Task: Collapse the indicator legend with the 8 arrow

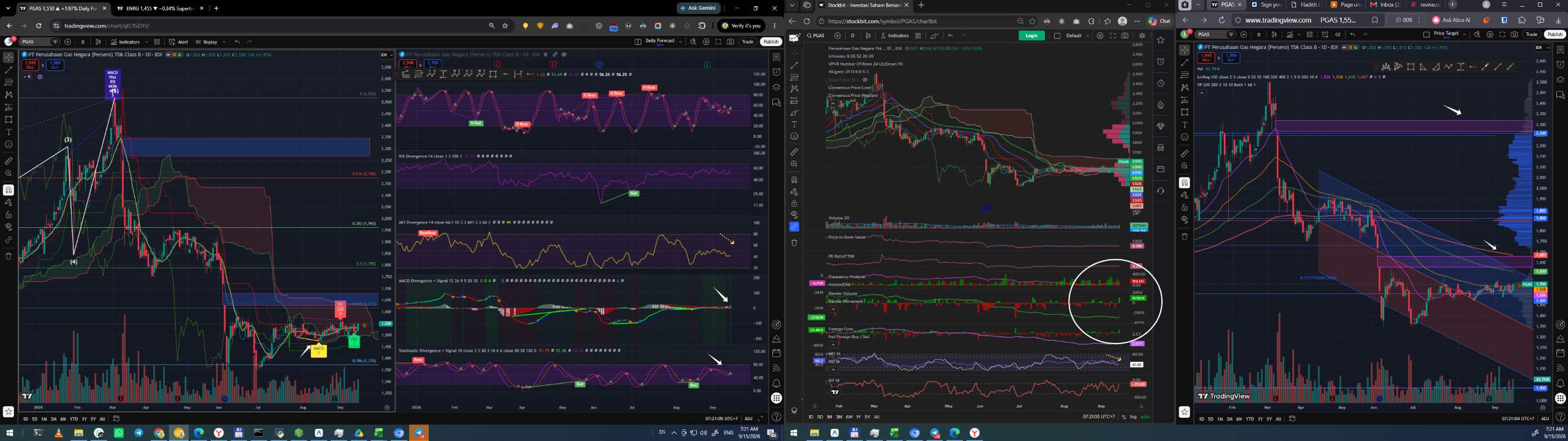Action: [27, 77]
